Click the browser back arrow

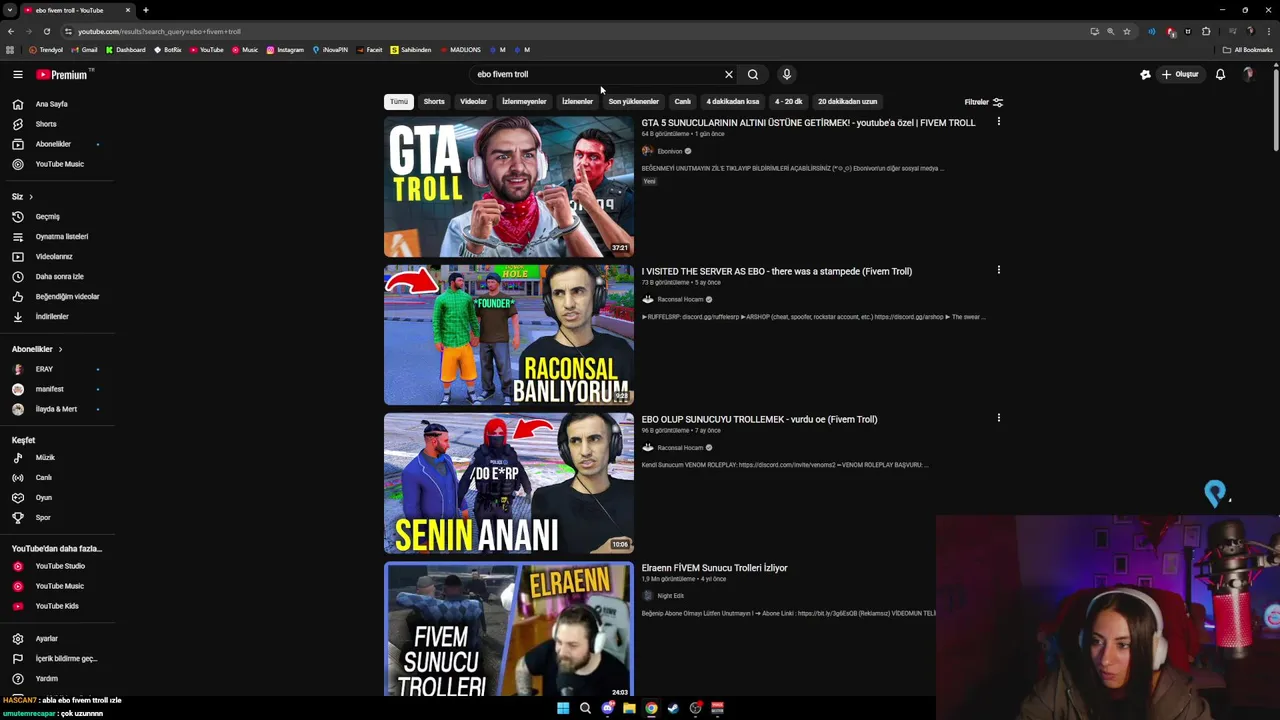11,31
